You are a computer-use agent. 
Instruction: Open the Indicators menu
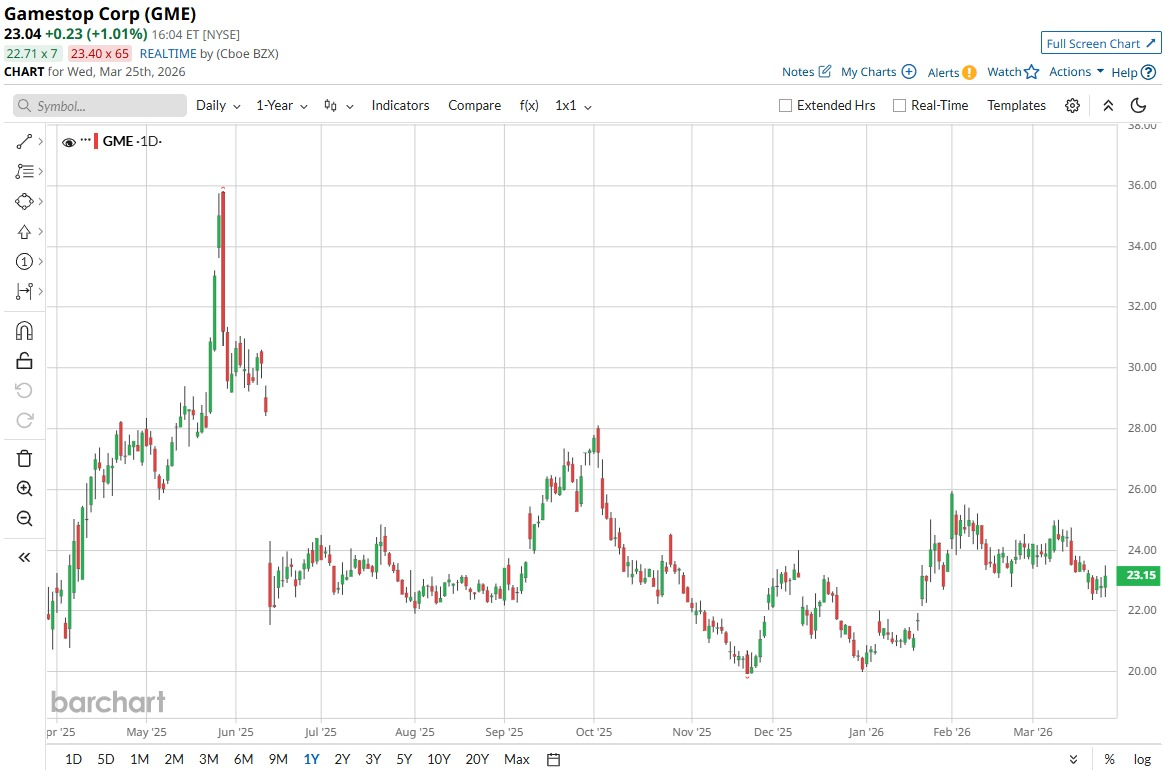pyautogui.click(x=400, y=106)
